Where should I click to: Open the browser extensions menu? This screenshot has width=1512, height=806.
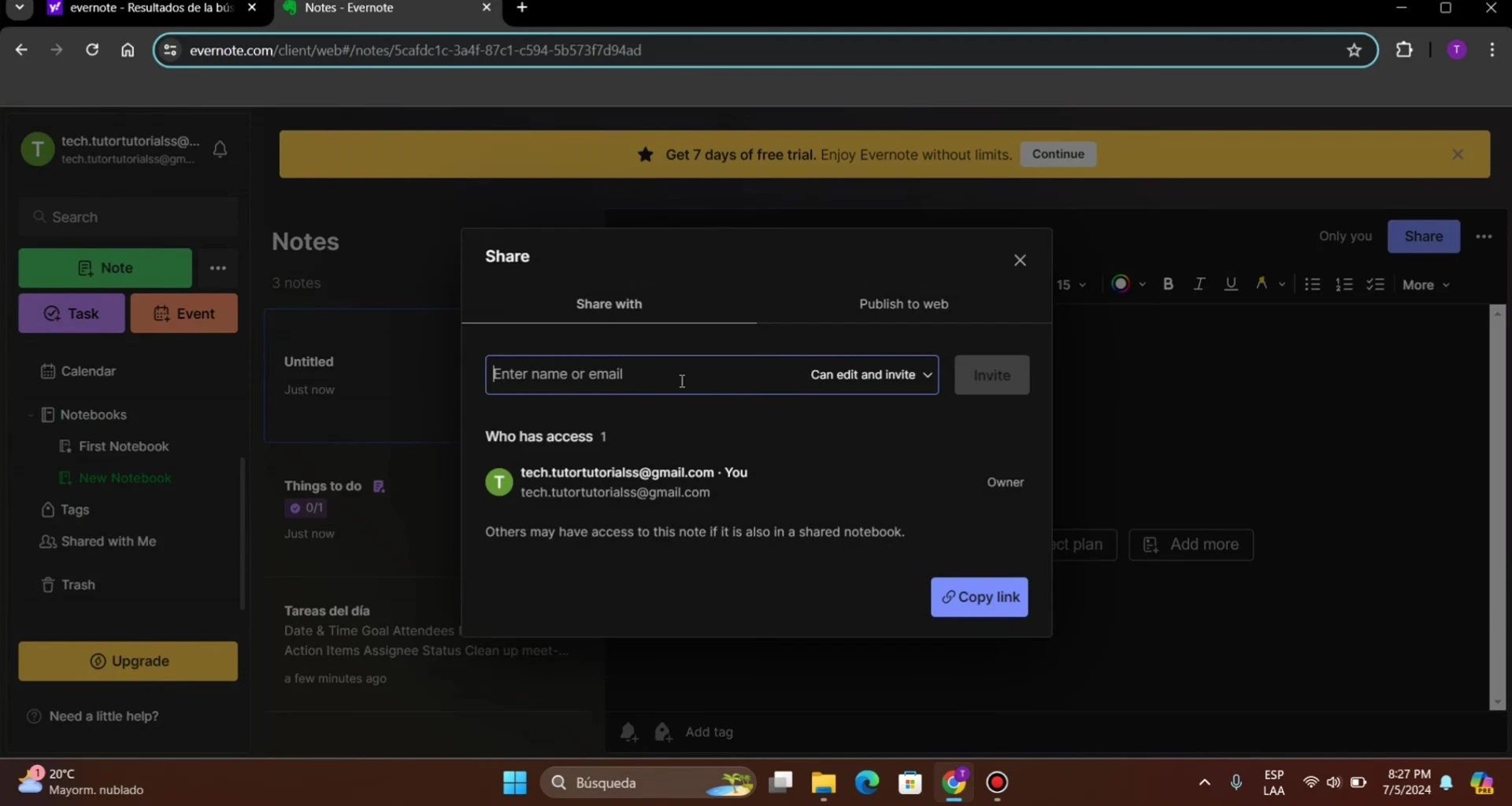click(x=1404, y=50)
